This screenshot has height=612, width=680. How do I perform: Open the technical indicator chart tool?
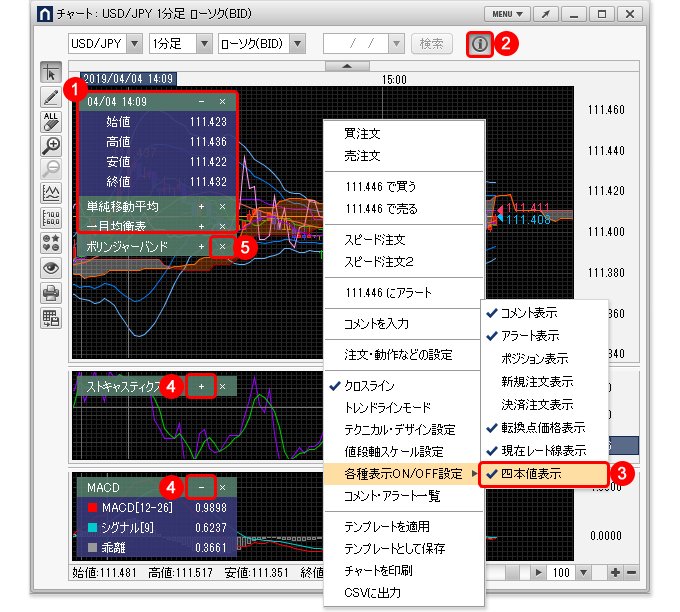pos(51,194)
